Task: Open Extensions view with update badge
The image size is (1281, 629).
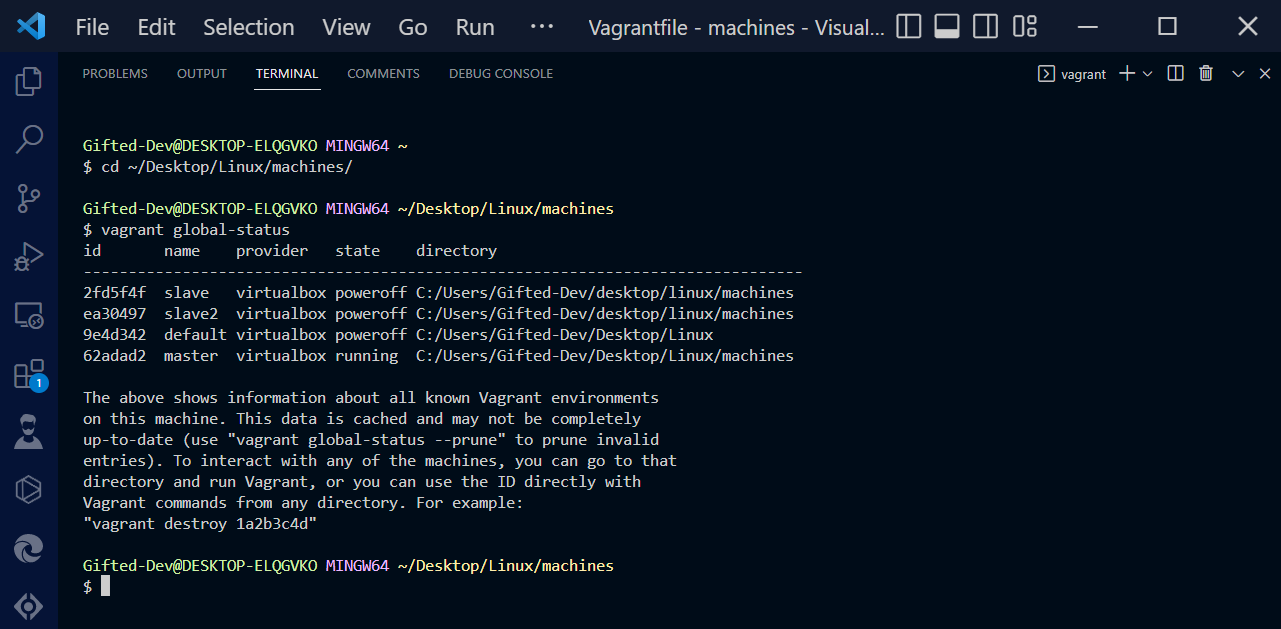Action: [29, 375]
